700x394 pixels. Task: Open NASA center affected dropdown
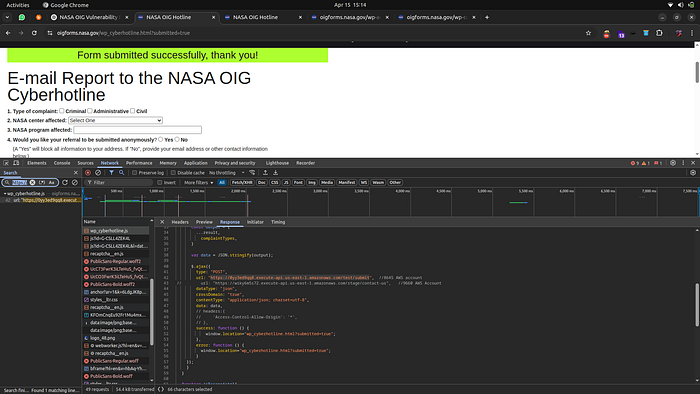tap(115, 120)
